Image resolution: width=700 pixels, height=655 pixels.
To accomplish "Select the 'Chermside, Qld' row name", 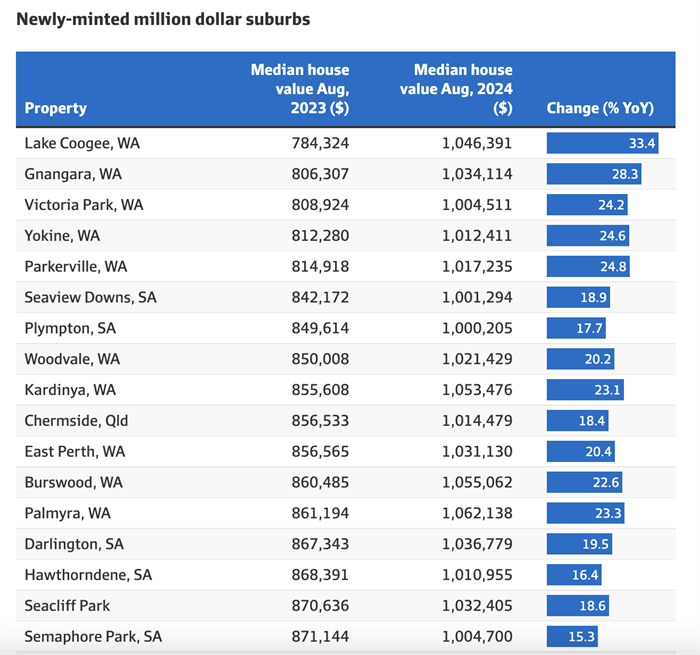I will click(76, 421).
